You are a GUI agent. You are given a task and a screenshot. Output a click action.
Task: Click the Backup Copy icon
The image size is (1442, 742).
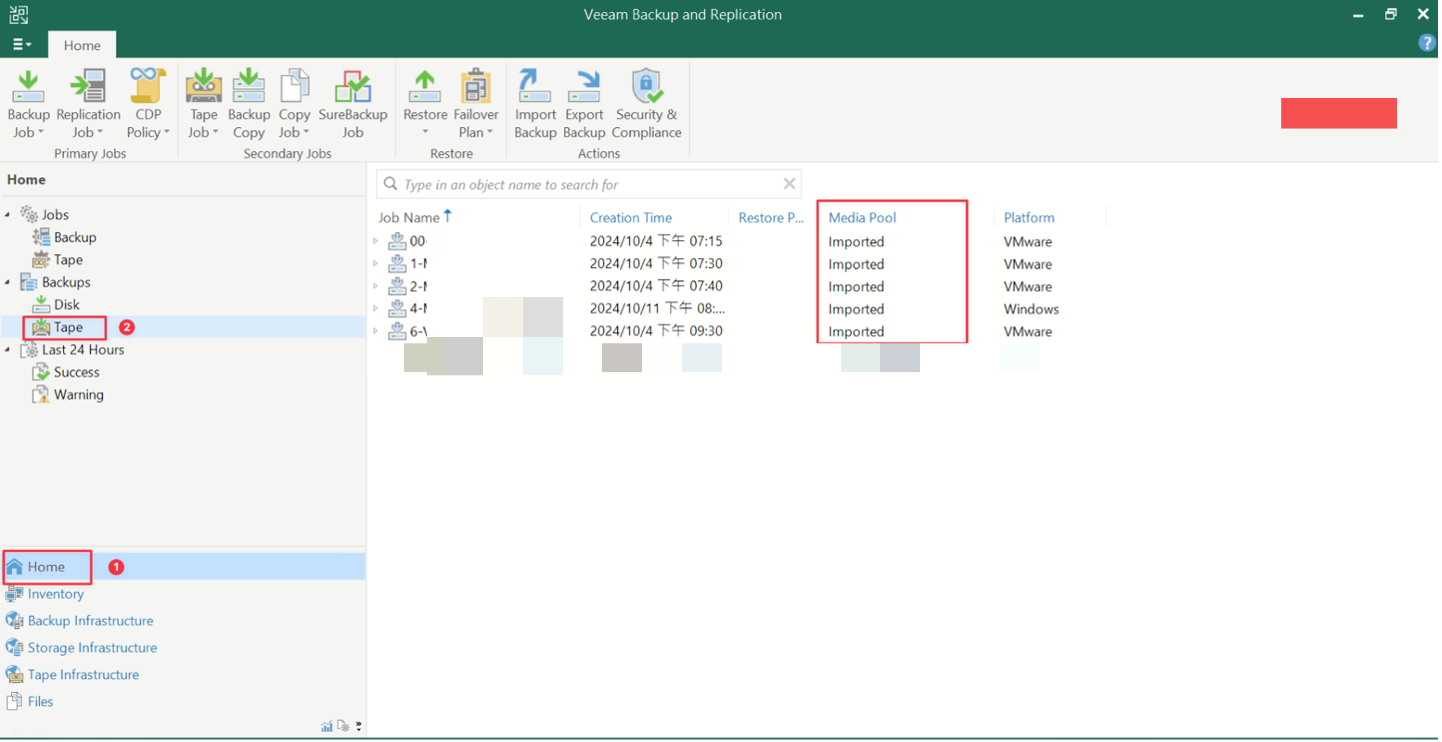point(249,86)
